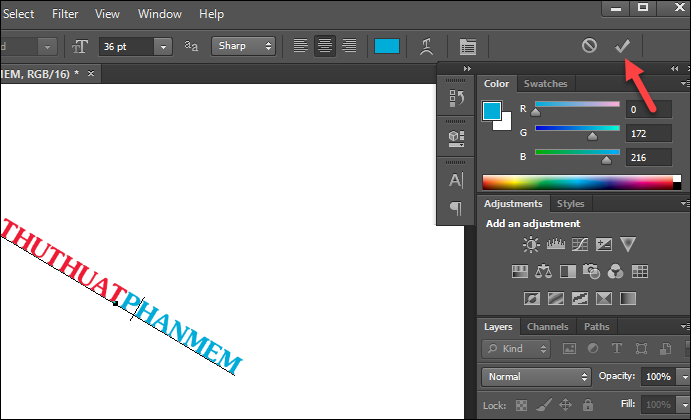
Task: Open the Filter menu
Action: [65, 14]
